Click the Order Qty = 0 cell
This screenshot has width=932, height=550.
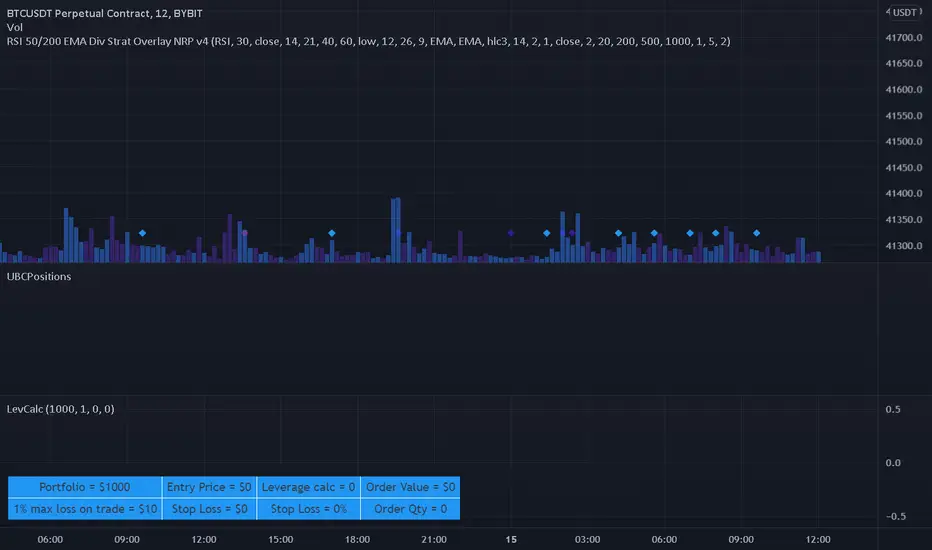point(410,509)
